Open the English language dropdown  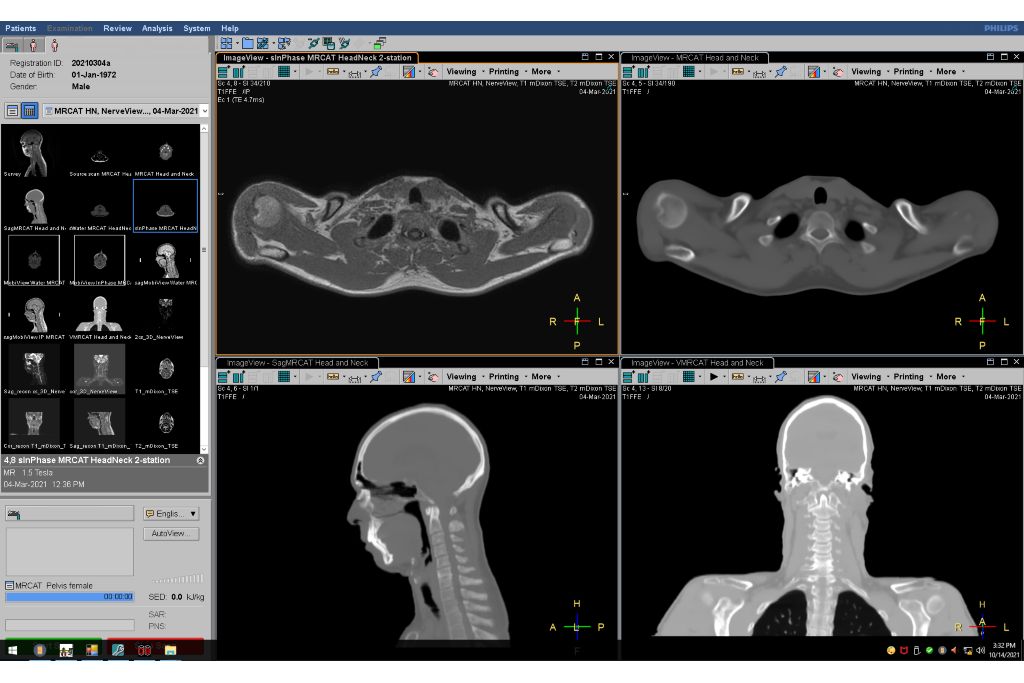171,514
